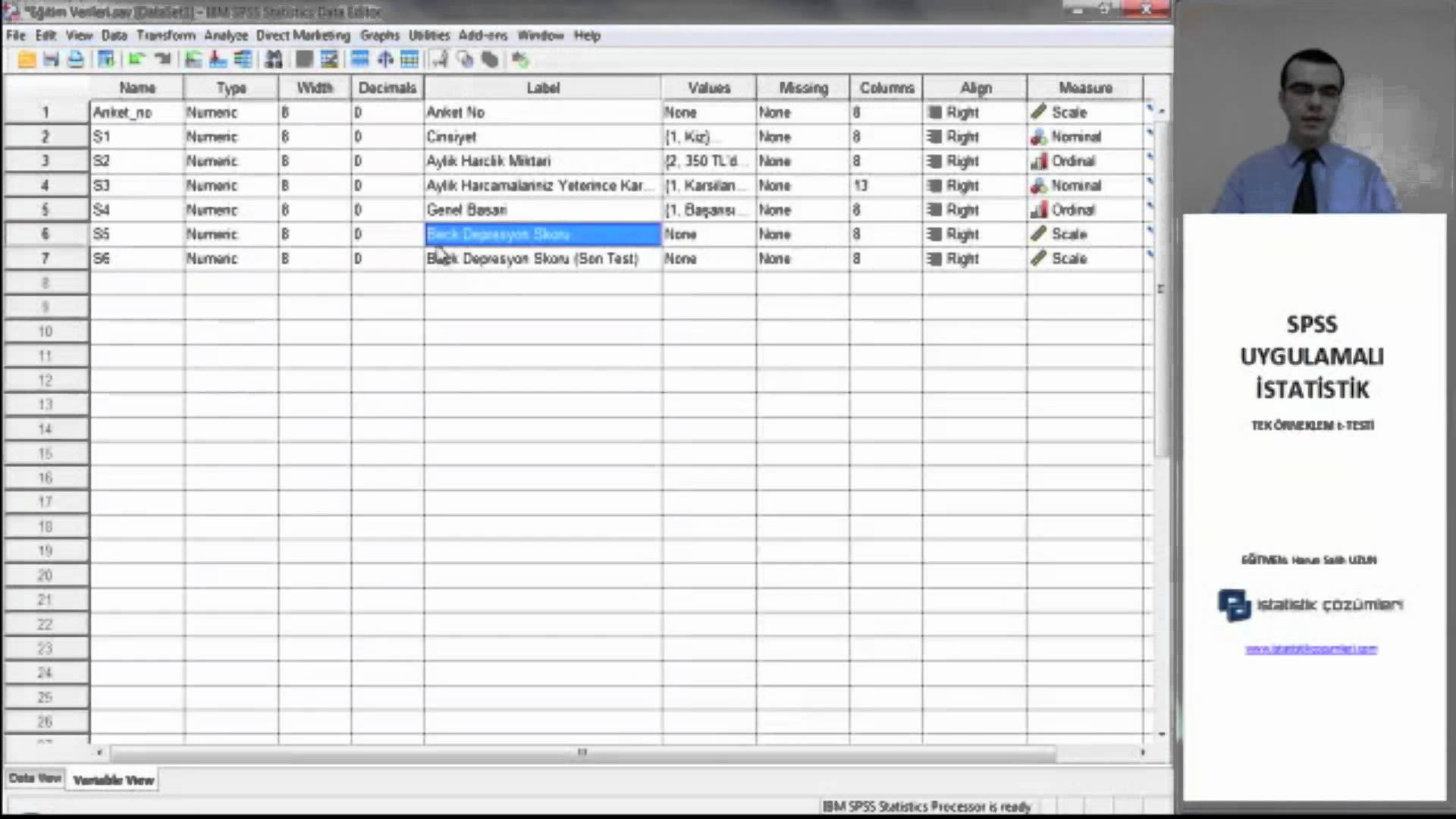
Task: Click the Nominal icon in S3 row
Action: tap(1039, 185)
